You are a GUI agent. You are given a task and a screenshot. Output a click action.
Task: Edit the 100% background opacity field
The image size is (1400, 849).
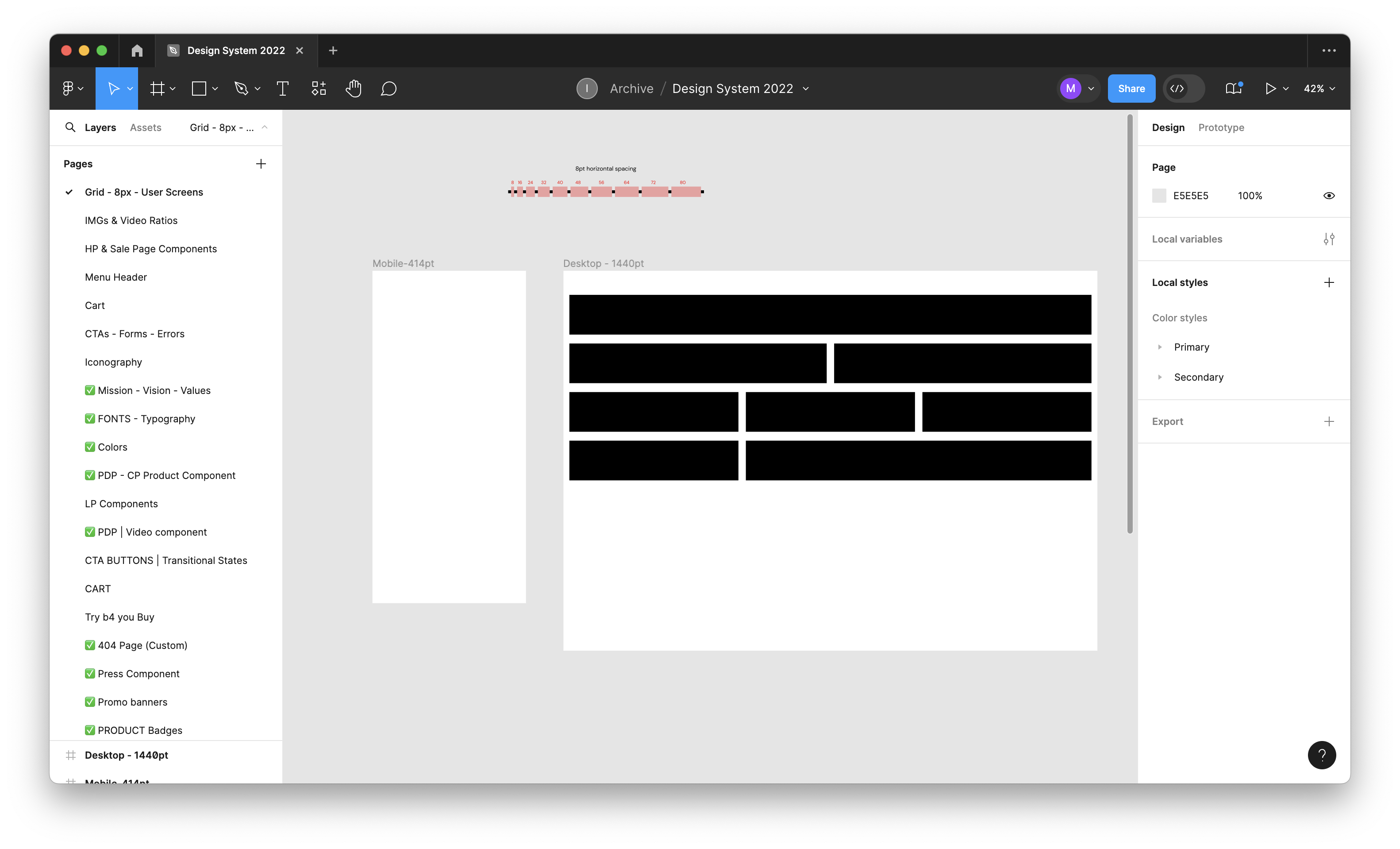tap(1250, 196)
